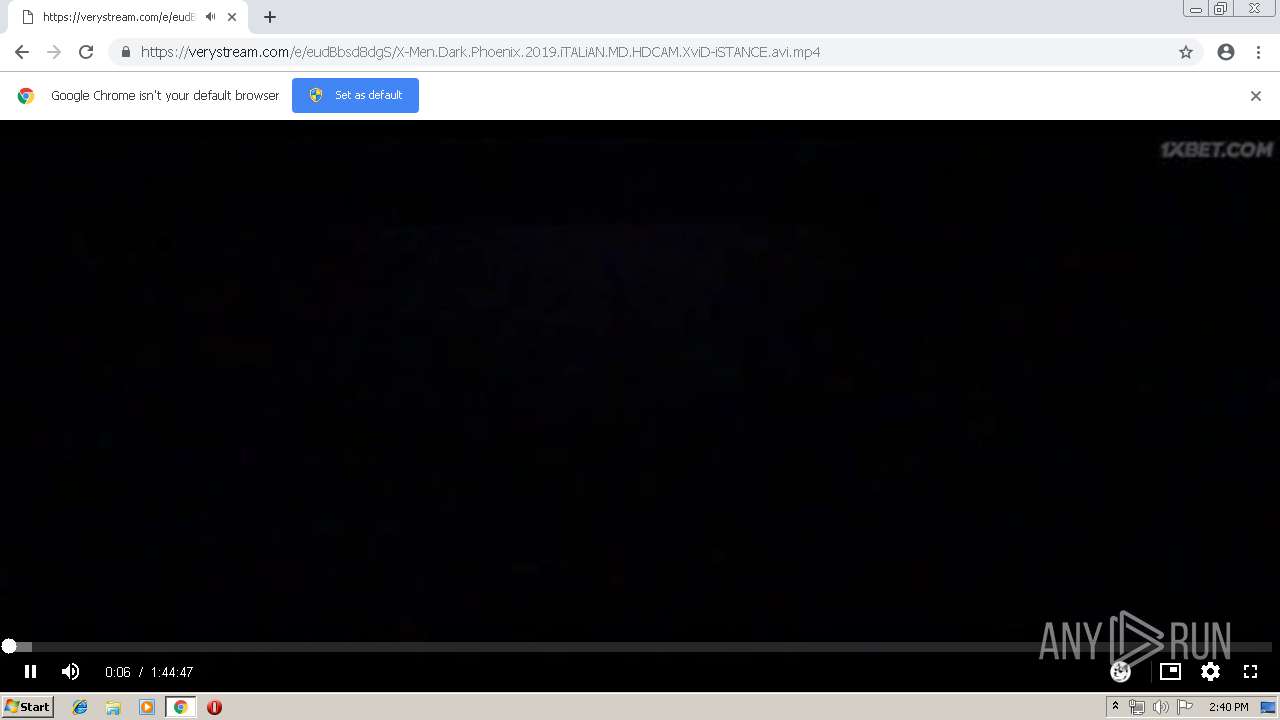Image resolution: width=1280 pixels, height=720 pixels.
Task: Click the 1XBET.COM watermark link in the video
Action: click(x=1216, y=150)
